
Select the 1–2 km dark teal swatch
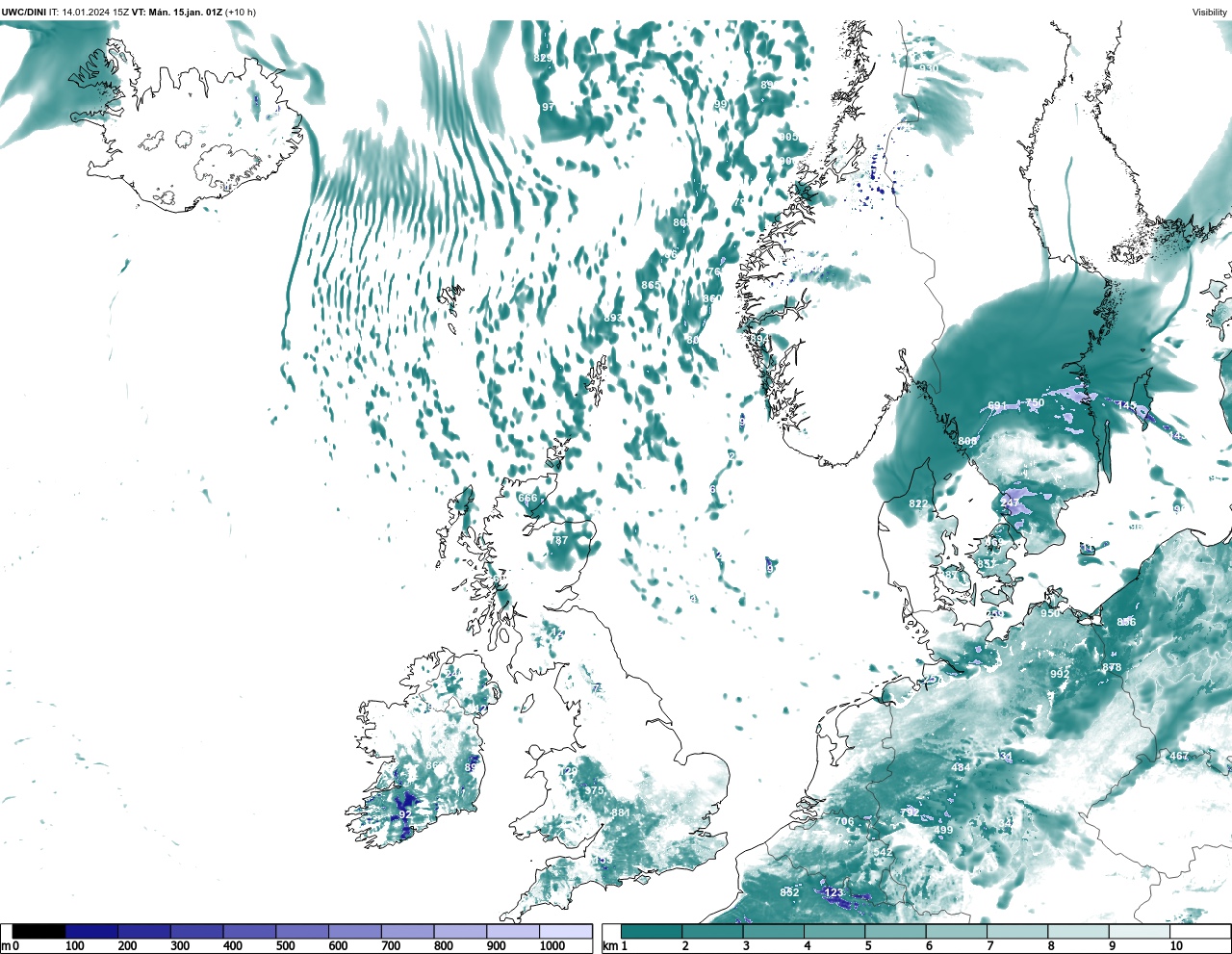pos(652,931)
